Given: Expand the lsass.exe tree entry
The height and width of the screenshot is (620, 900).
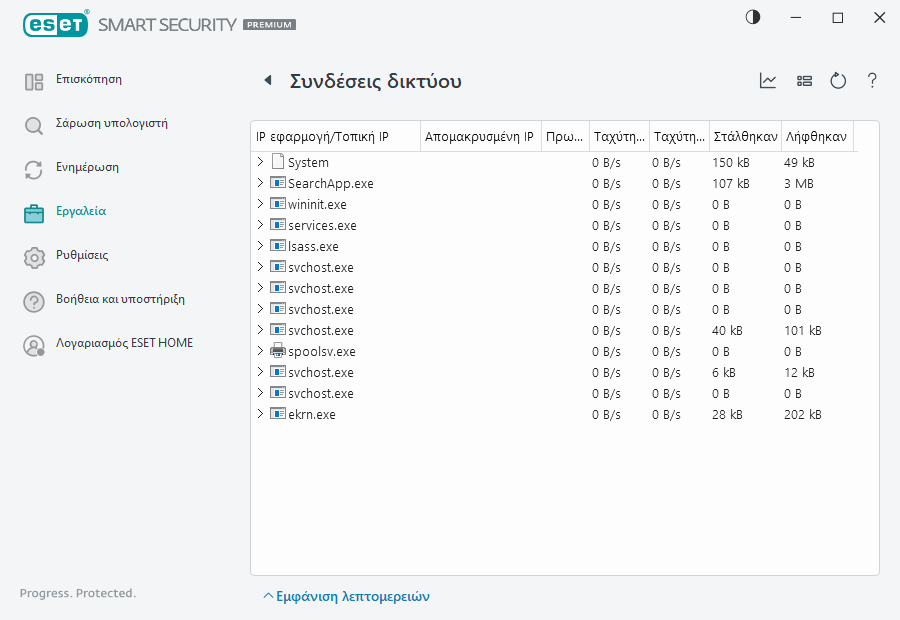Looking at the screenshot, I should [260, 246].
